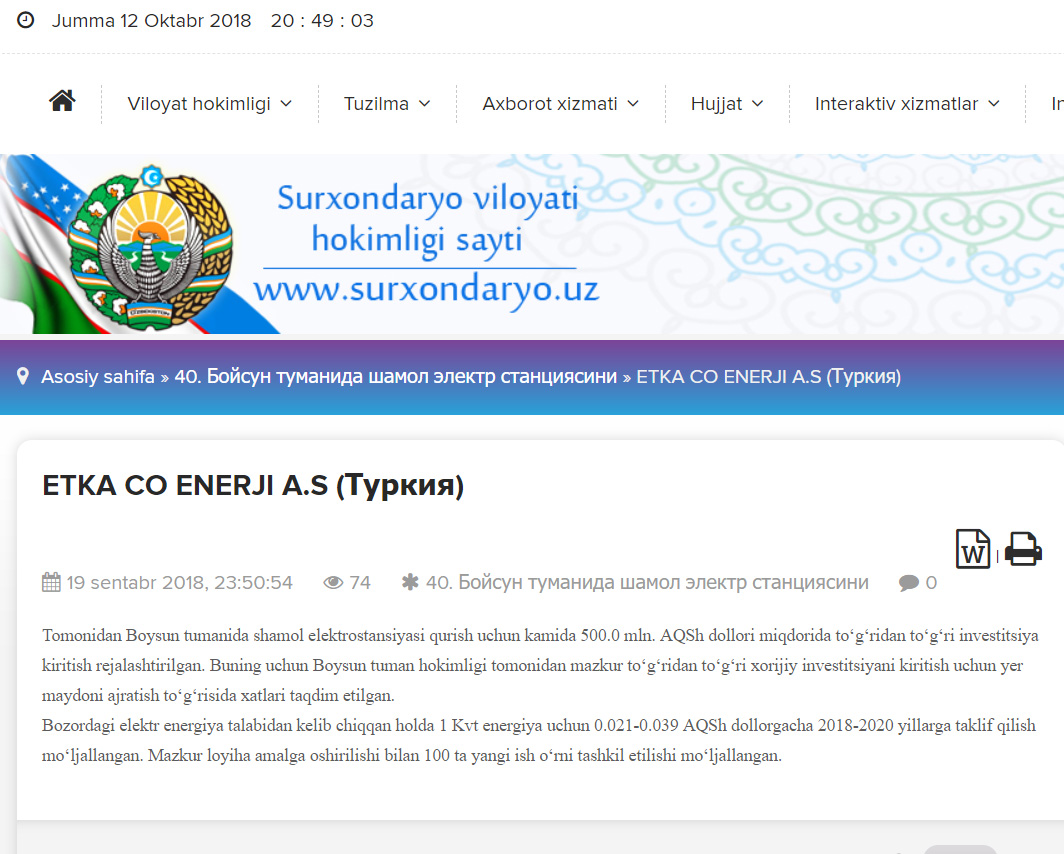Download the article as a Word document
The width and height of the screenshot is (1064, 854).
pyautogui.click(x=973, y=549)
